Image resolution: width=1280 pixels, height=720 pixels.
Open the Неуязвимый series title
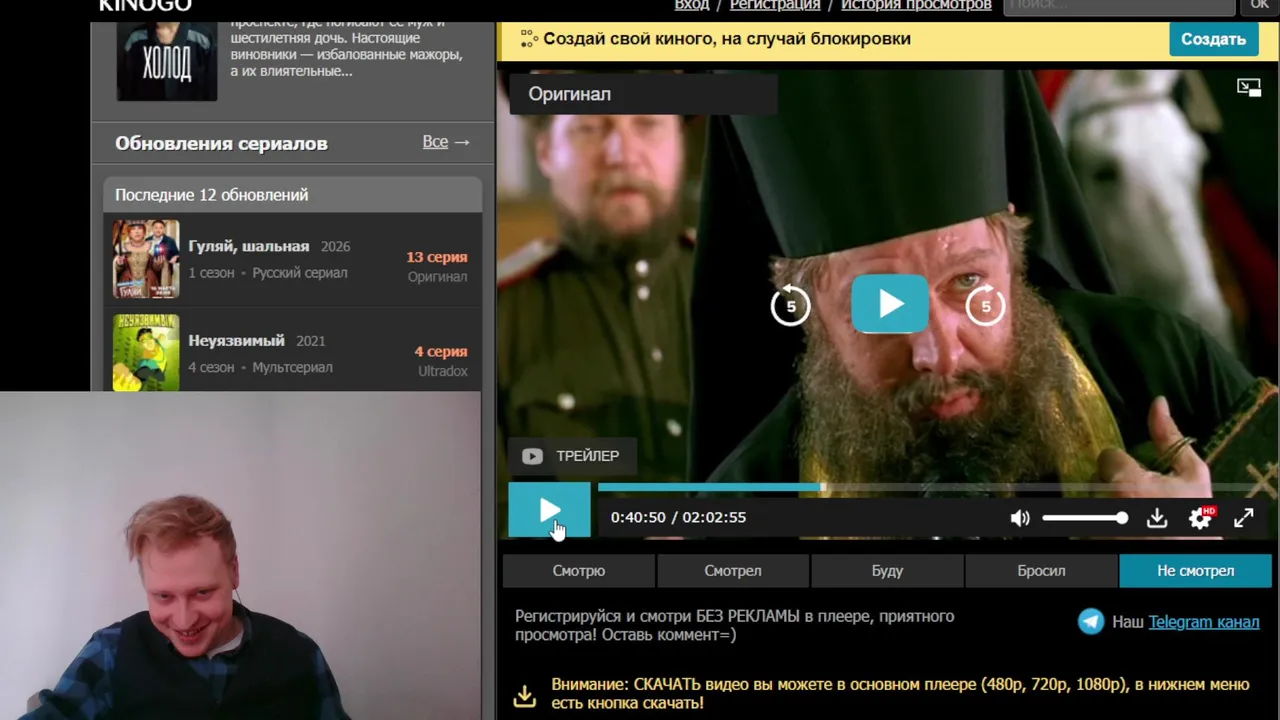pyautogui.click(x=237, y=341)
